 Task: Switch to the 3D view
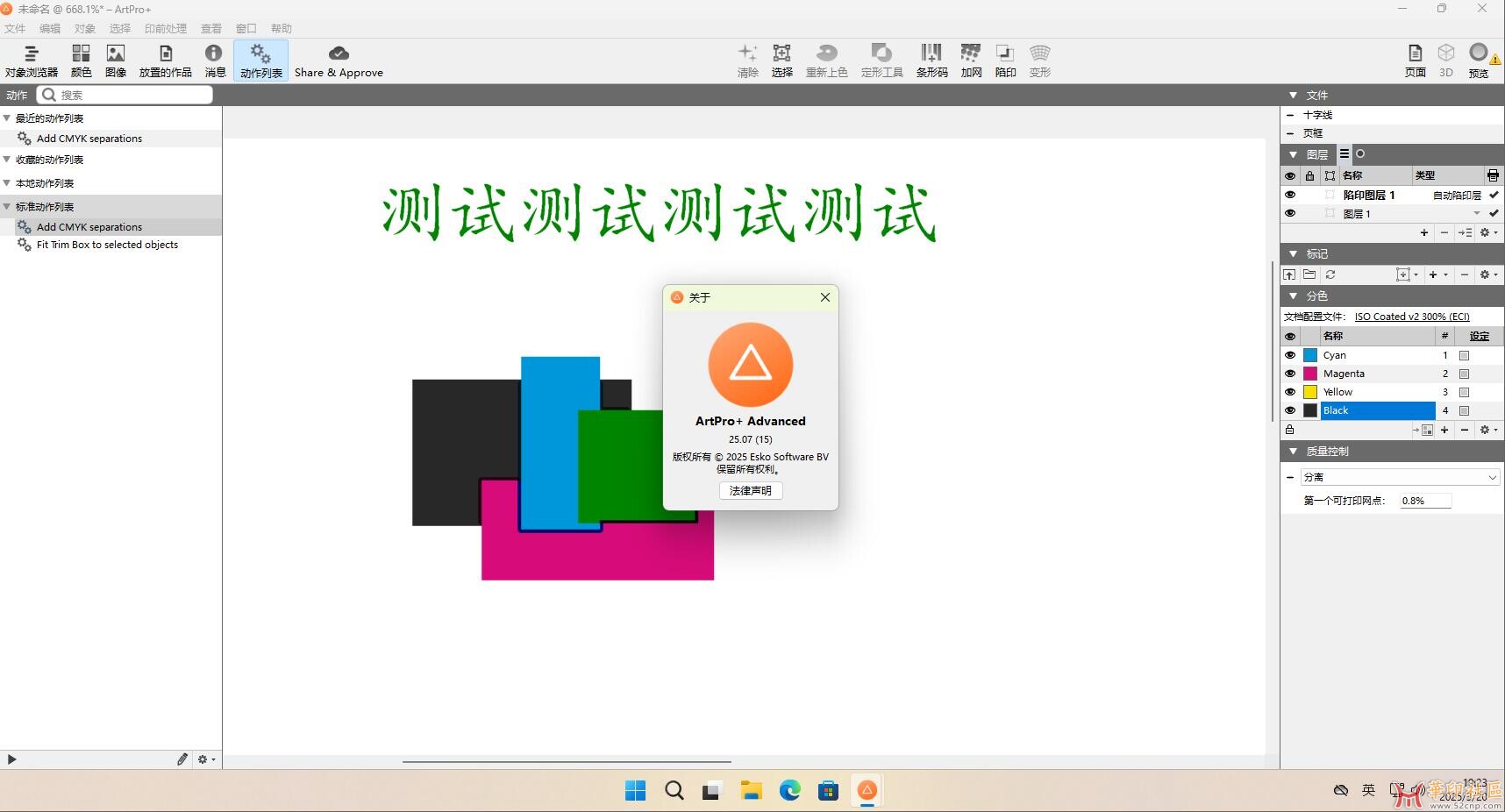(1446, 61)
